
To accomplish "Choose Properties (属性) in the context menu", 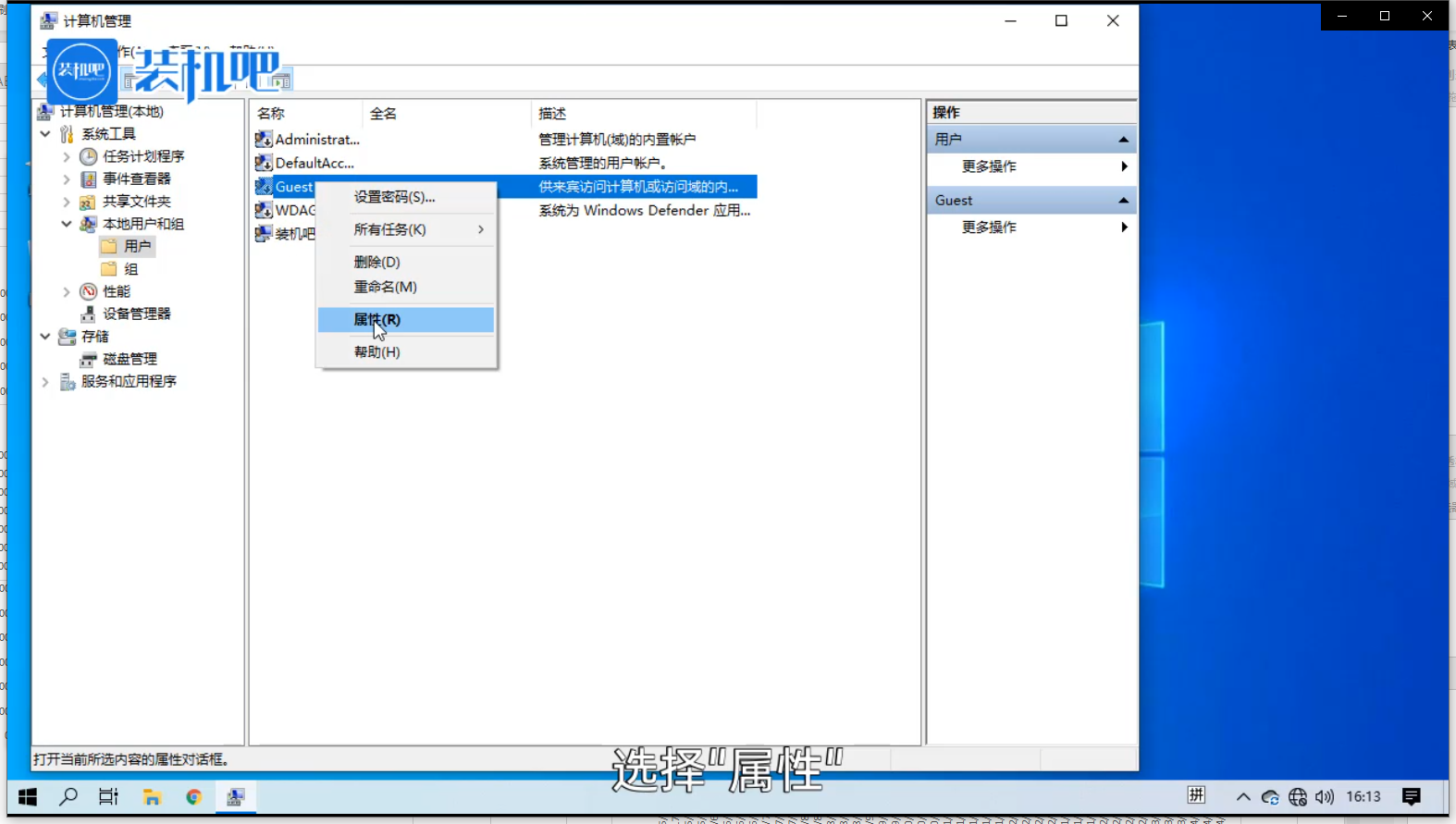I will [x=377, y=320].
